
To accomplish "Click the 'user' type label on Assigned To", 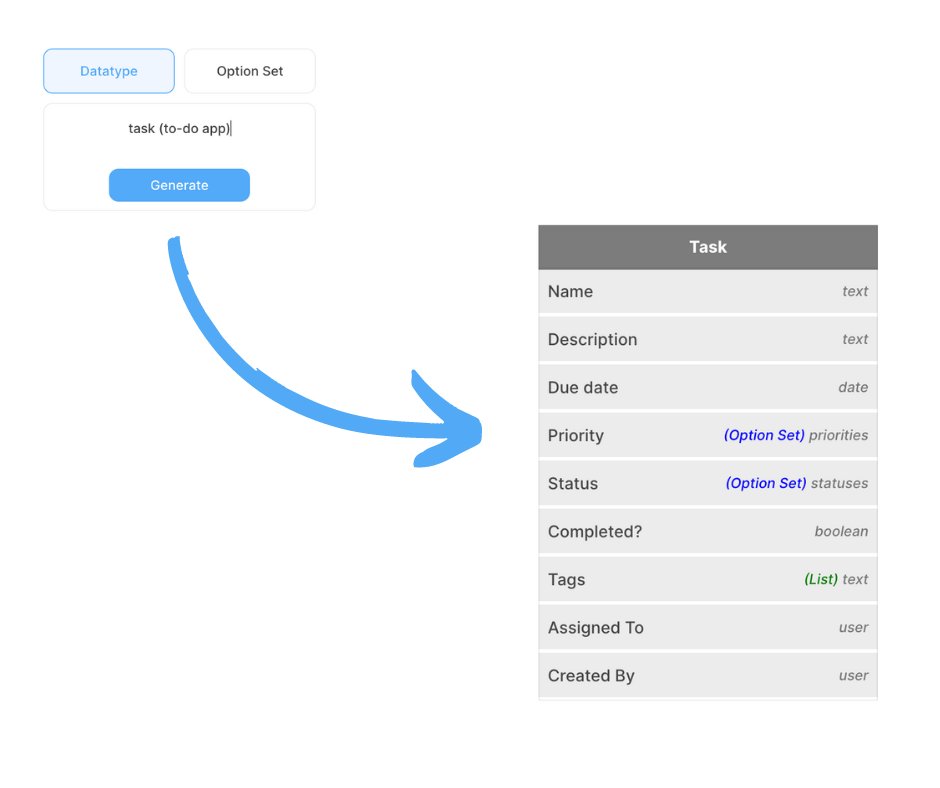I will point(853,627).
